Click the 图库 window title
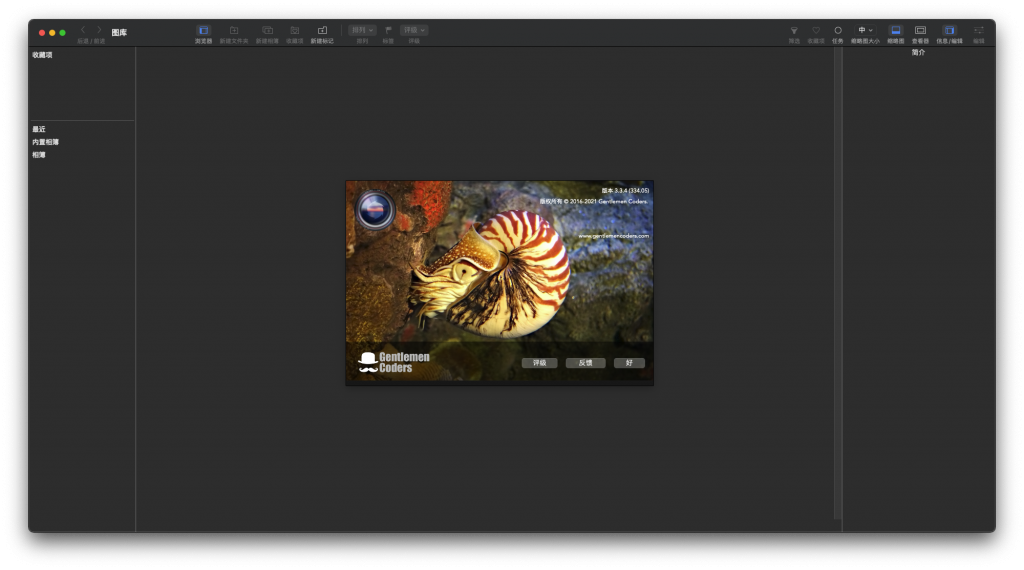The image size is (1024, 570). pyautogui.click(x=119, y=33)
